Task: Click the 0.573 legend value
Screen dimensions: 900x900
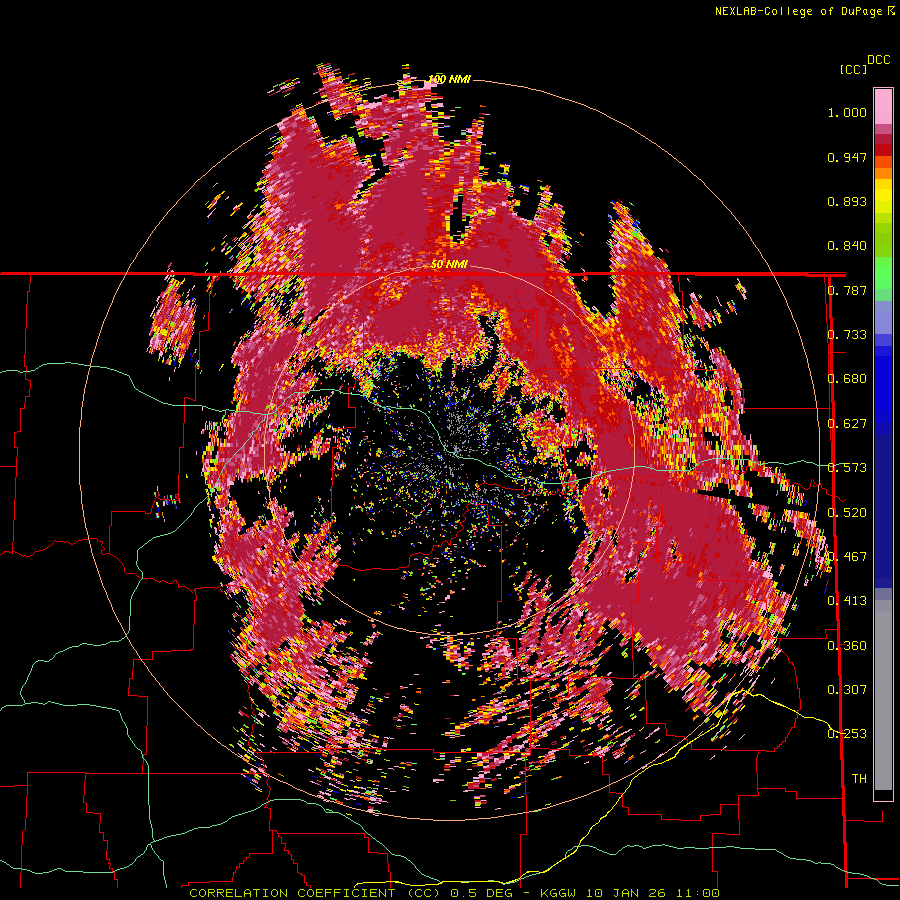Action: [847, 468]
